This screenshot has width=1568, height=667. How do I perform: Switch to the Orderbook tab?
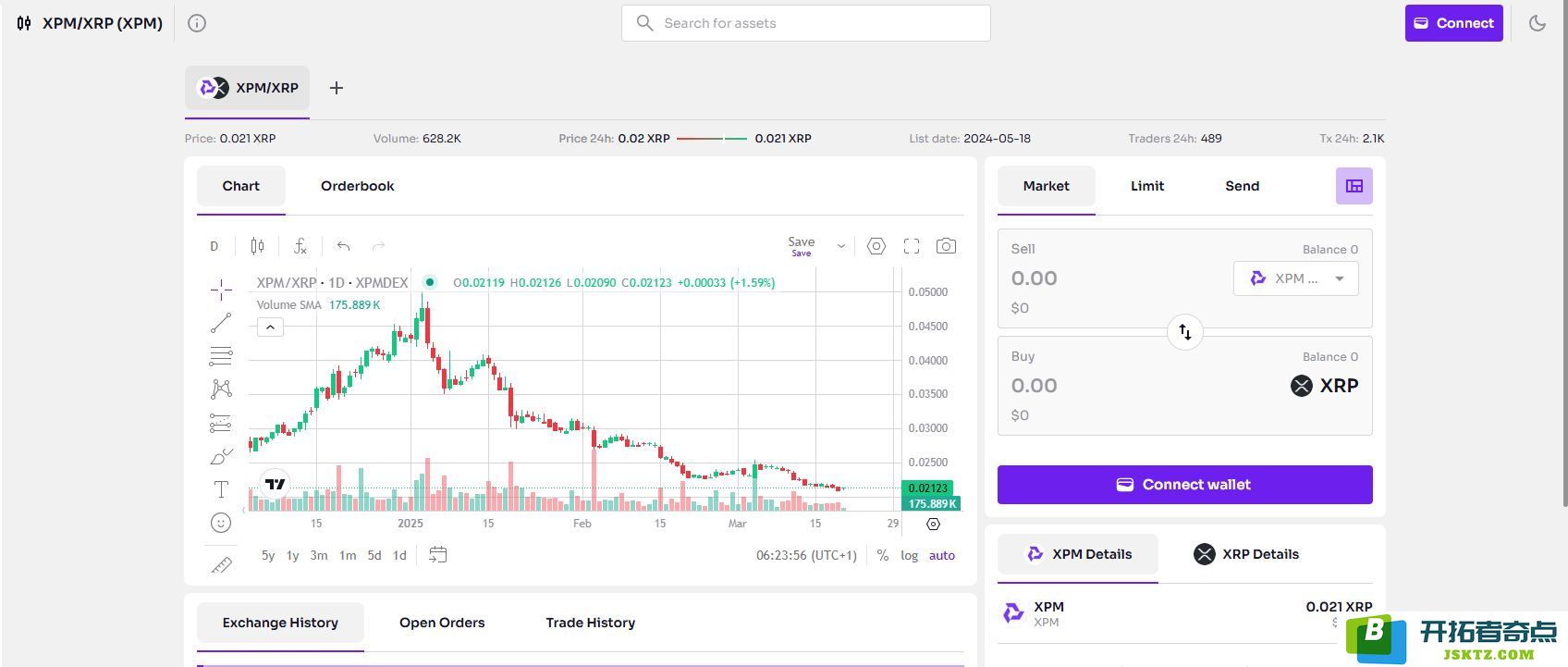(358, 186)
